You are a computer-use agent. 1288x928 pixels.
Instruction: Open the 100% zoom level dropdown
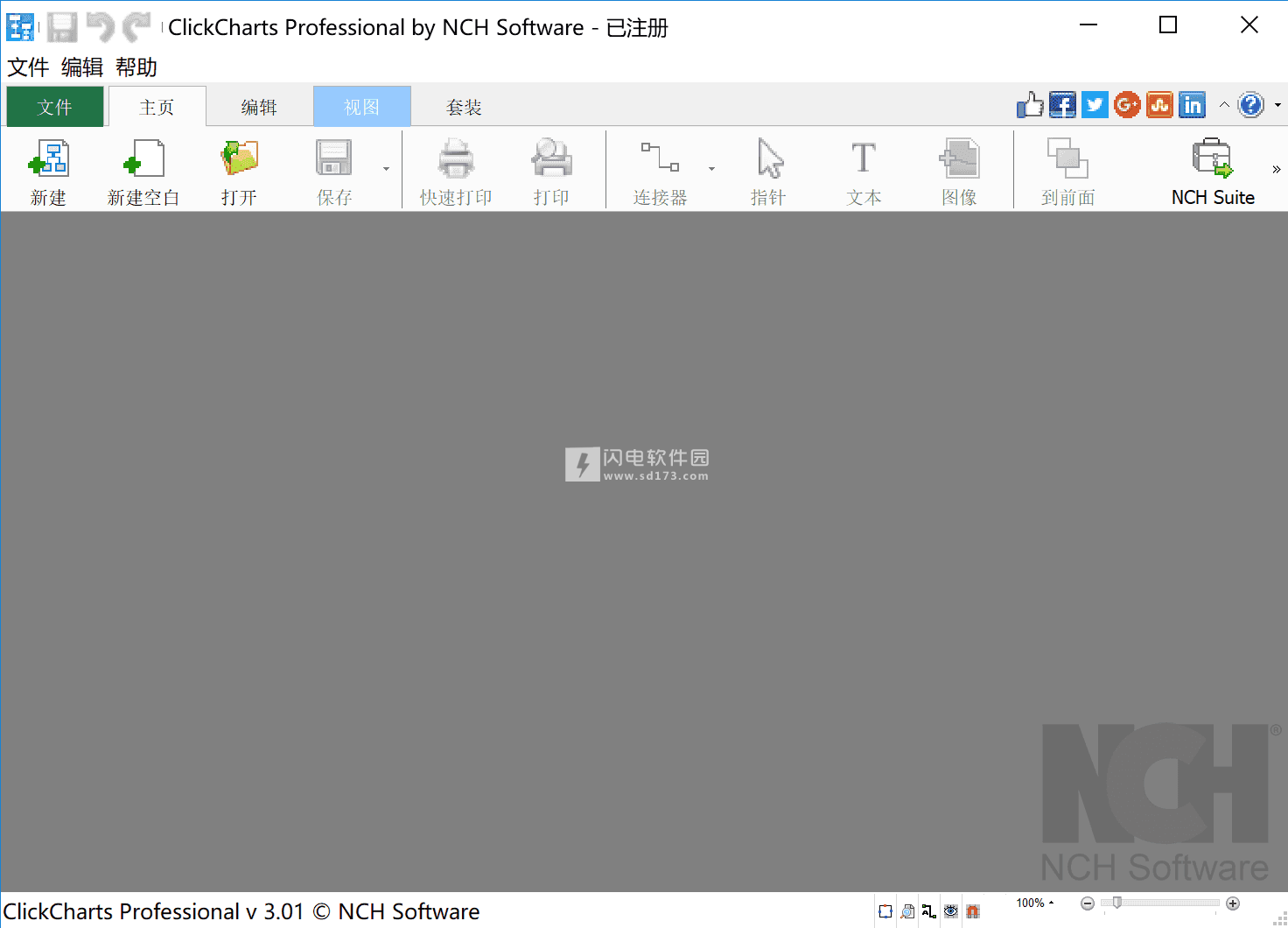click(x=1035, y=903)
